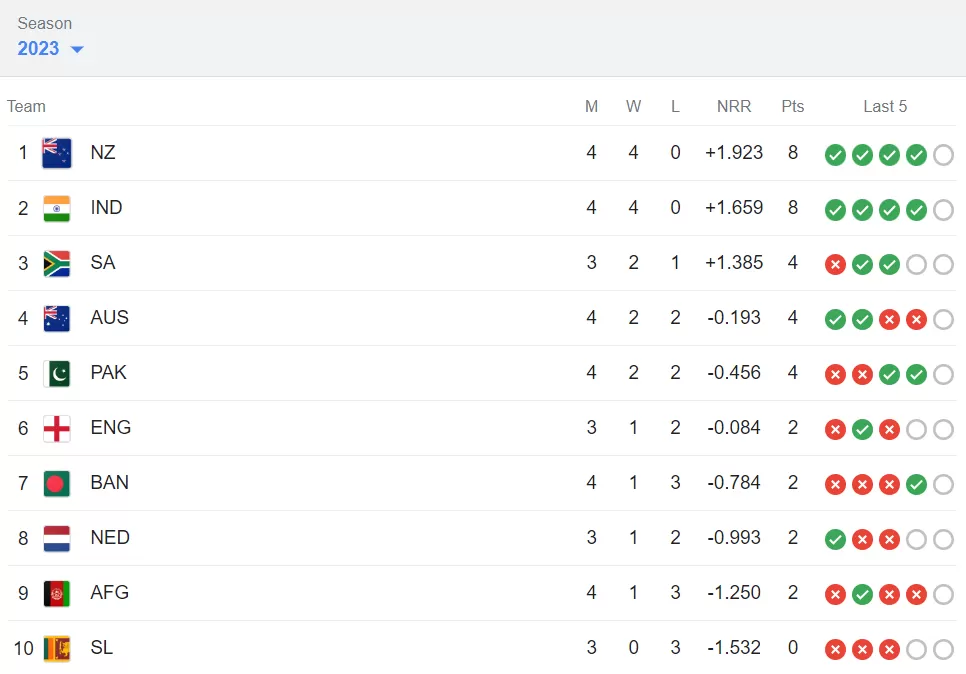Viewport: 966px width, 674px height.
Task: Click the South Africa flag icon
Action: [57, 263]
